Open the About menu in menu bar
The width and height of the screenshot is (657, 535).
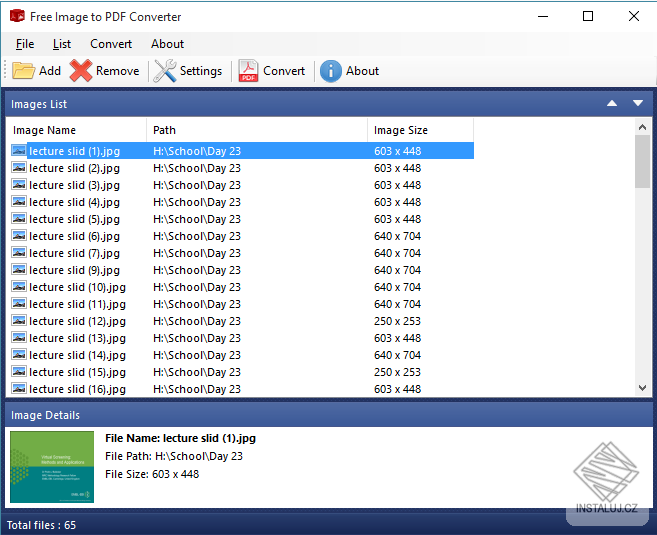(168, 44)
